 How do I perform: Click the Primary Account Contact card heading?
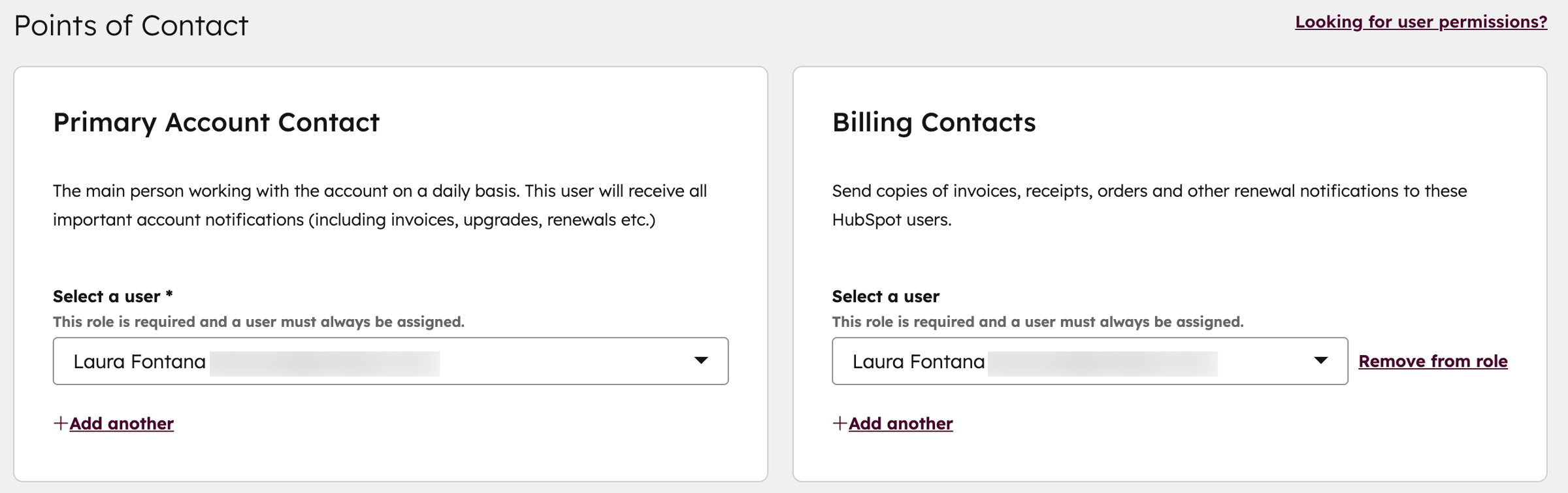[x=216, y=122]
